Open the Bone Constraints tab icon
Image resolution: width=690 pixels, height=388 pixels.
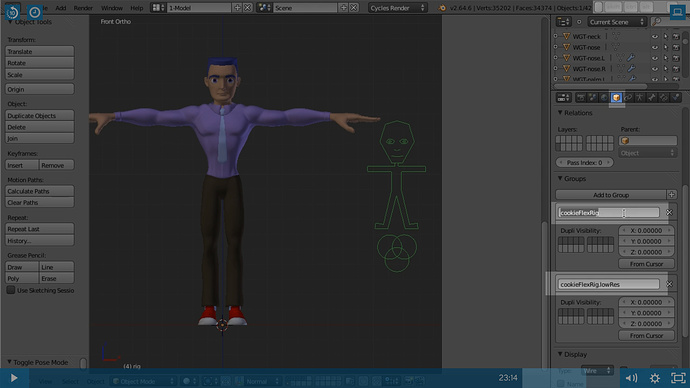(664, 98)
